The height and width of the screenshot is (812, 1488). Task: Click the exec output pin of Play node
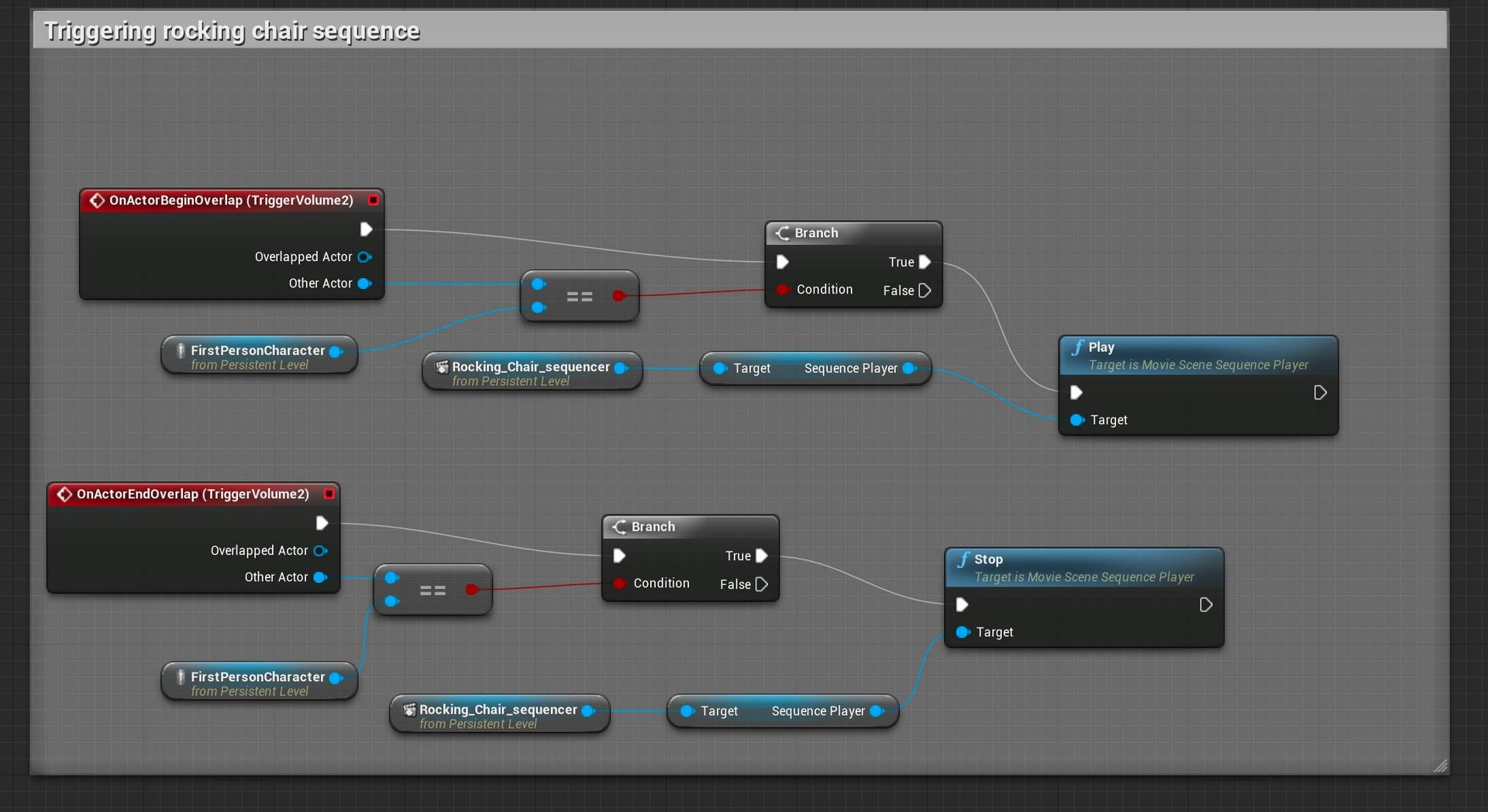tap(1321, 393)
